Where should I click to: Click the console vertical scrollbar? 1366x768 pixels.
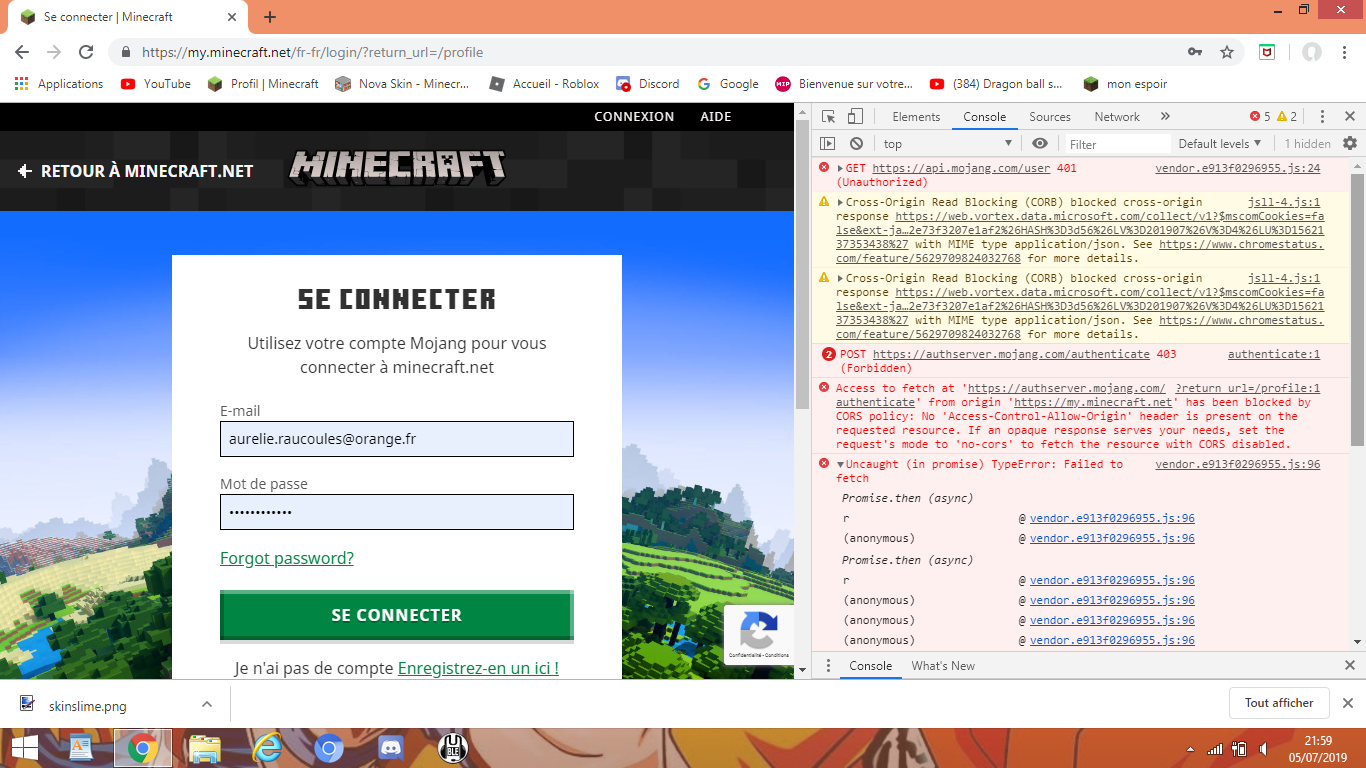click(x=1357, y=310)
